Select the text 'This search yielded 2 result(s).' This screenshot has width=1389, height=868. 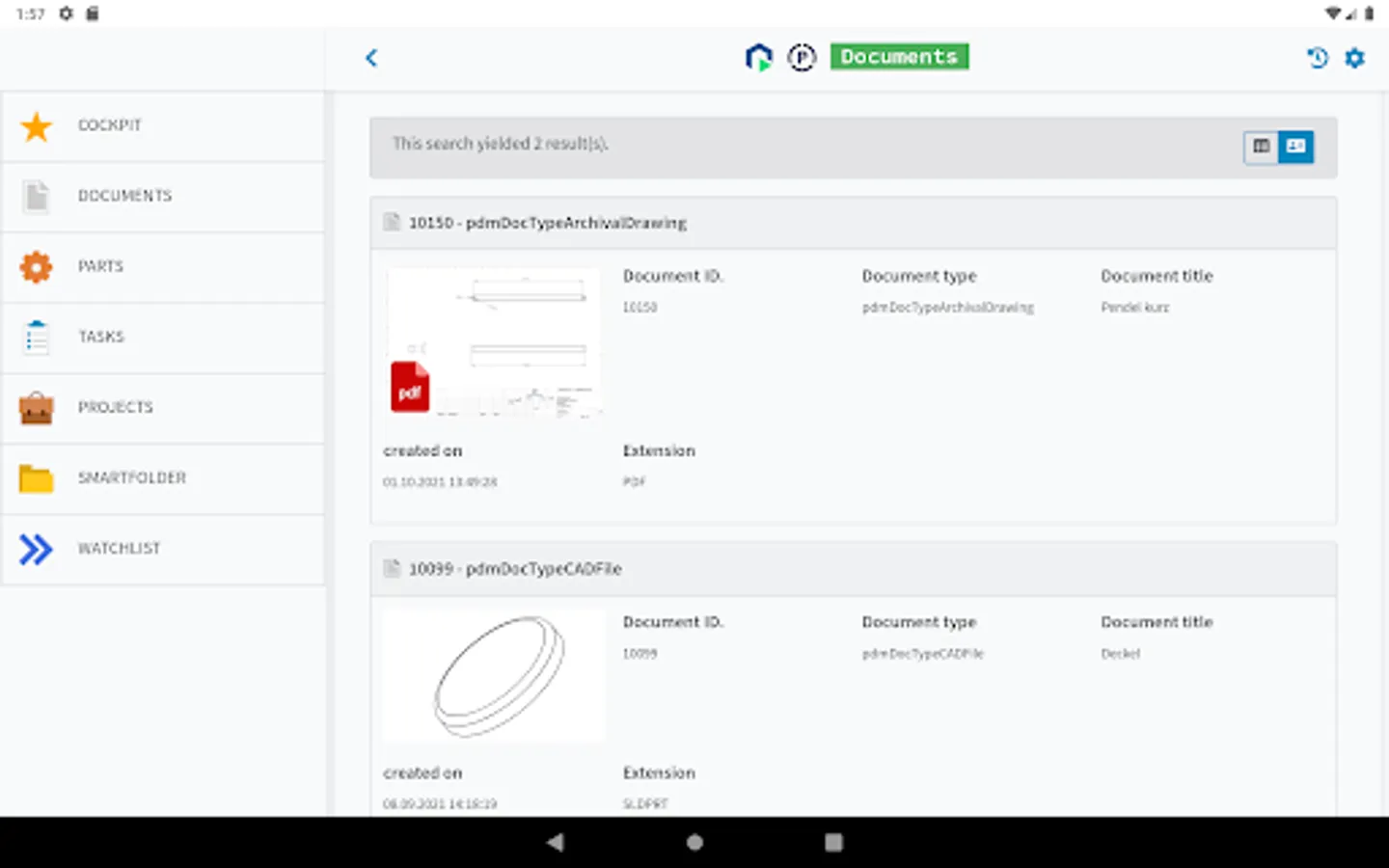pos(501,144)
